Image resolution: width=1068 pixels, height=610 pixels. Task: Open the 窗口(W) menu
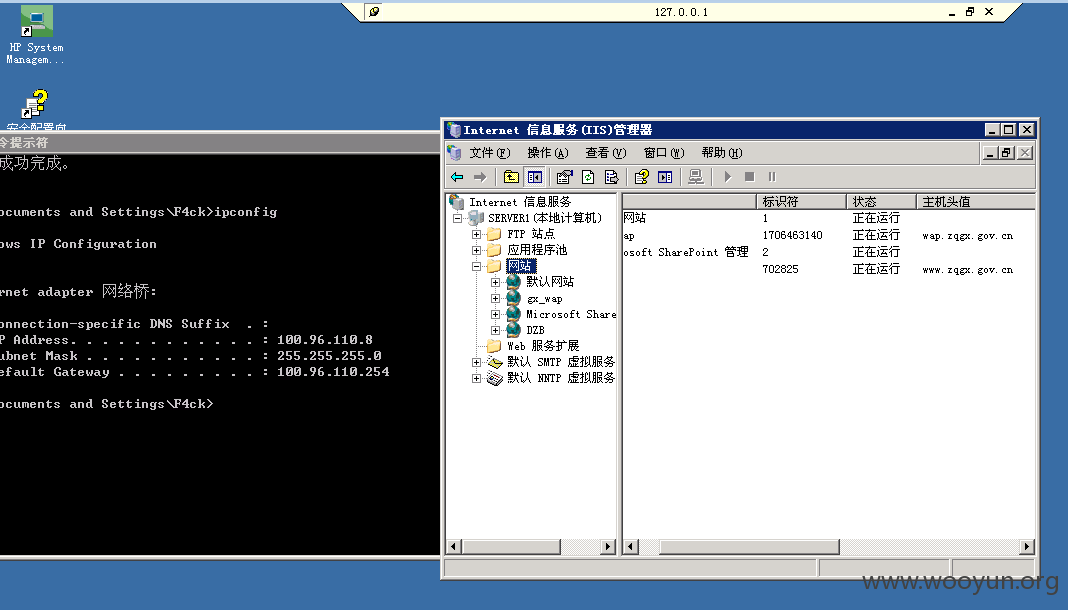(664, 152)
